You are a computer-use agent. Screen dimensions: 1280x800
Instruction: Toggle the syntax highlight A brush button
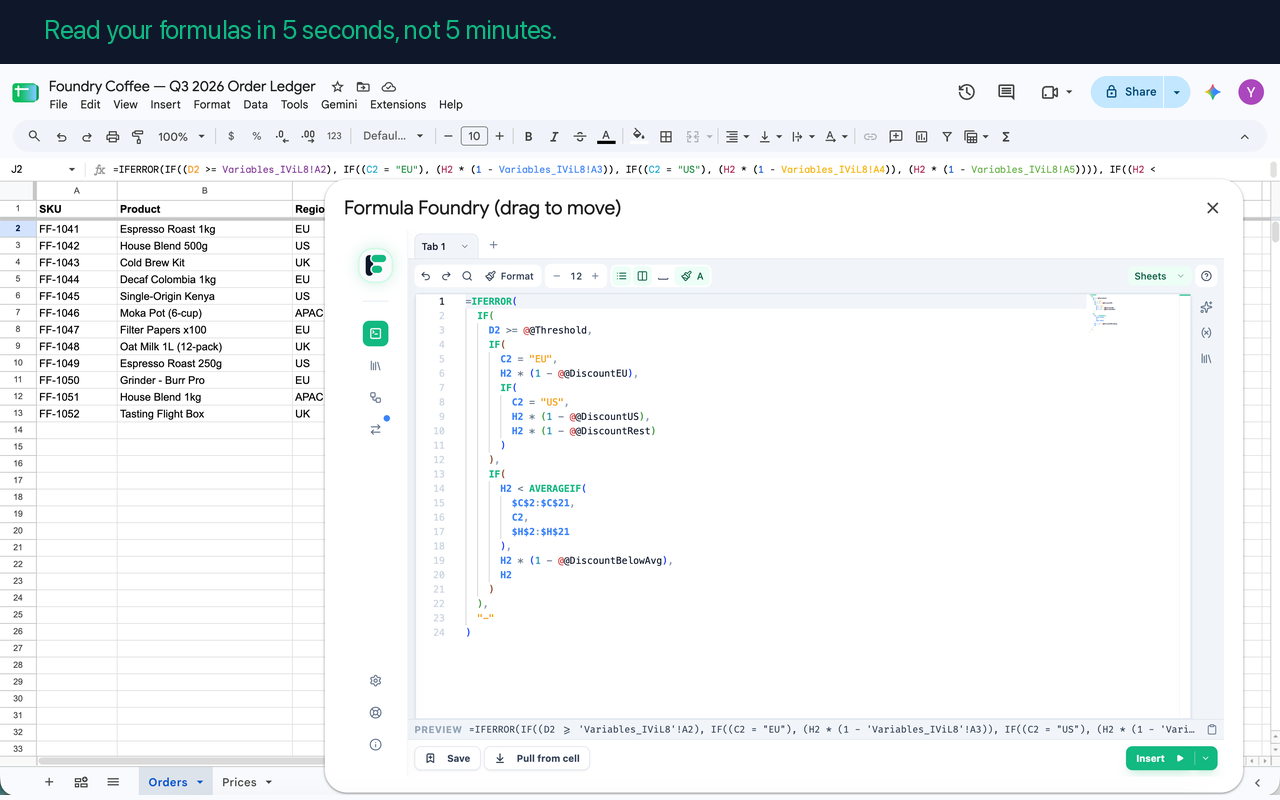[692, 276]
